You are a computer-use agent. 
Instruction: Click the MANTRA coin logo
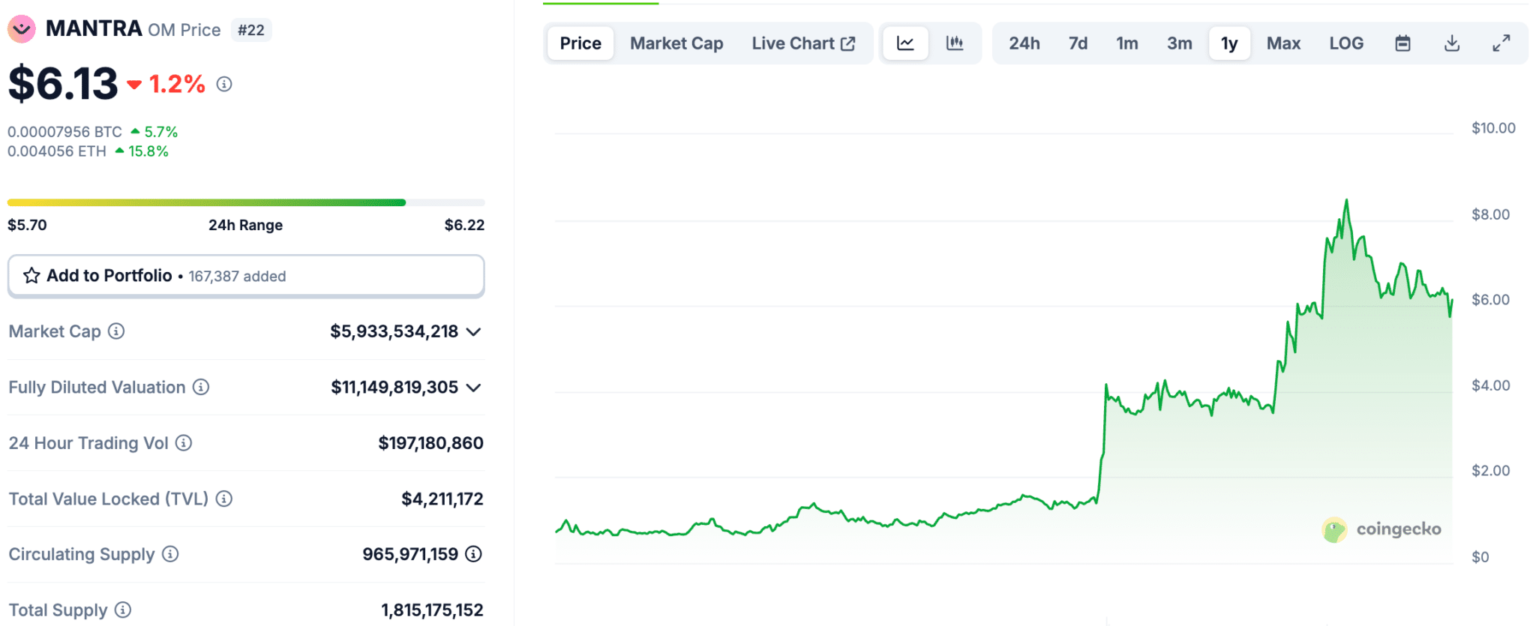pos(21,28)
